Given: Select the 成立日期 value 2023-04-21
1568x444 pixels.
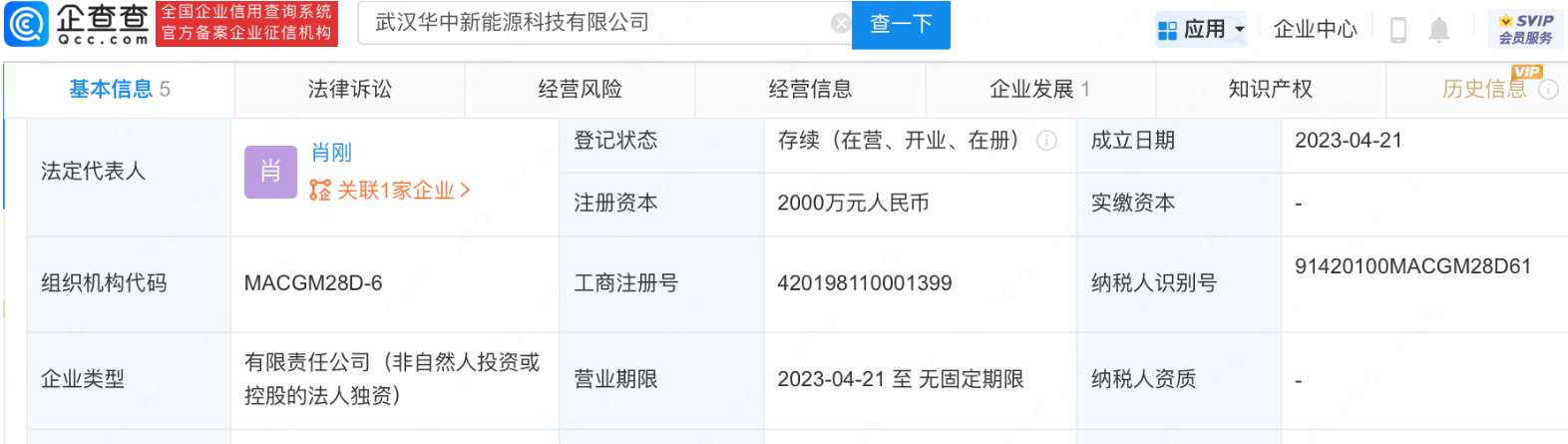Looking at the screenshot, I should pos(1348,141).
